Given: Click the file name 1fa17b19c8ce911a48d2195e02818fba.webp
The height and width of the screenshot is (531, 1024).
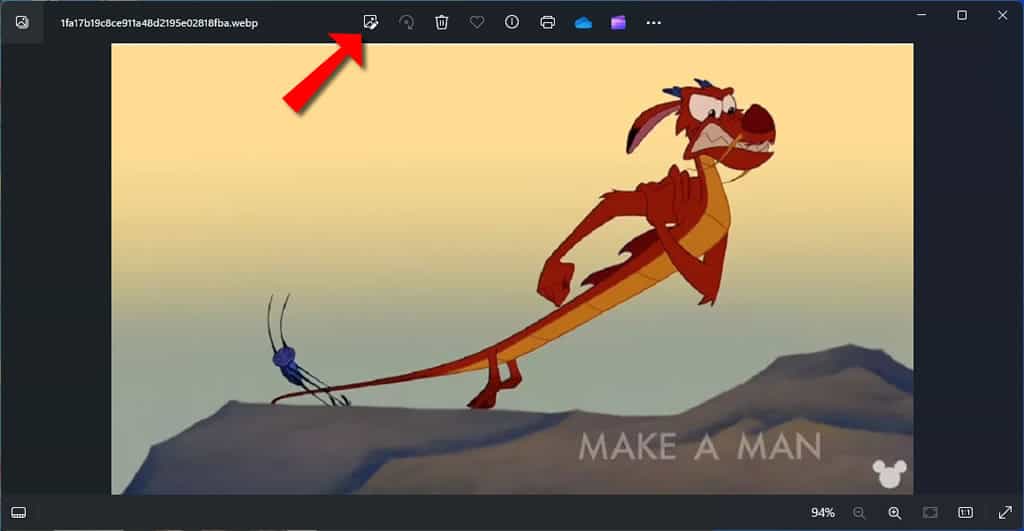Looking at the screenshot, I should coord(159,23).
